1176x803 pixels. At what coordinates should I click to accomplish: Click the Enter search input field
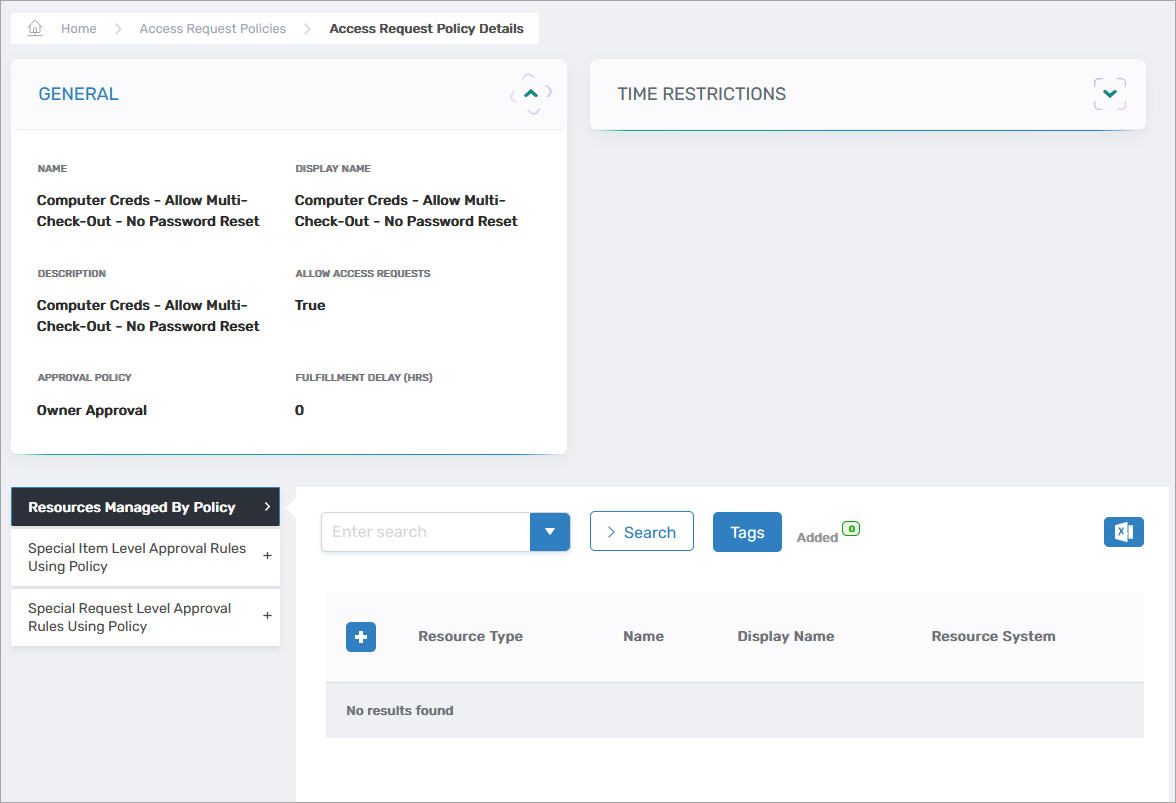[425, 532]
